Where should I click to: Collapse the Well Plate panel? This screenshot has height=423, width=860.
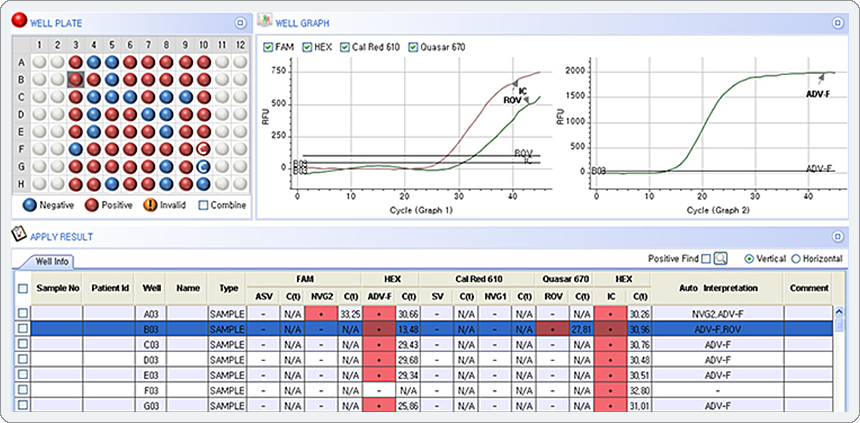(239, 22)
